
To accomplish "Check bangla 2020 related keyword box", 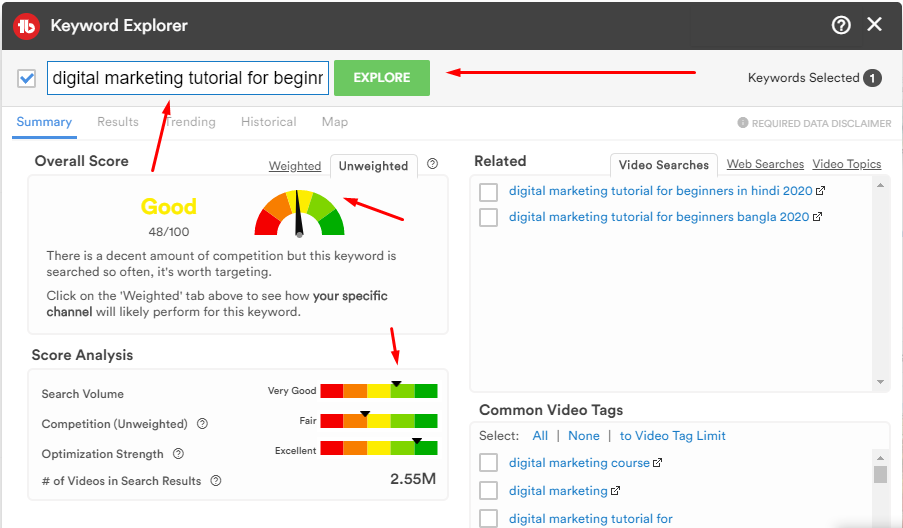I will click(x=488, y=218).
